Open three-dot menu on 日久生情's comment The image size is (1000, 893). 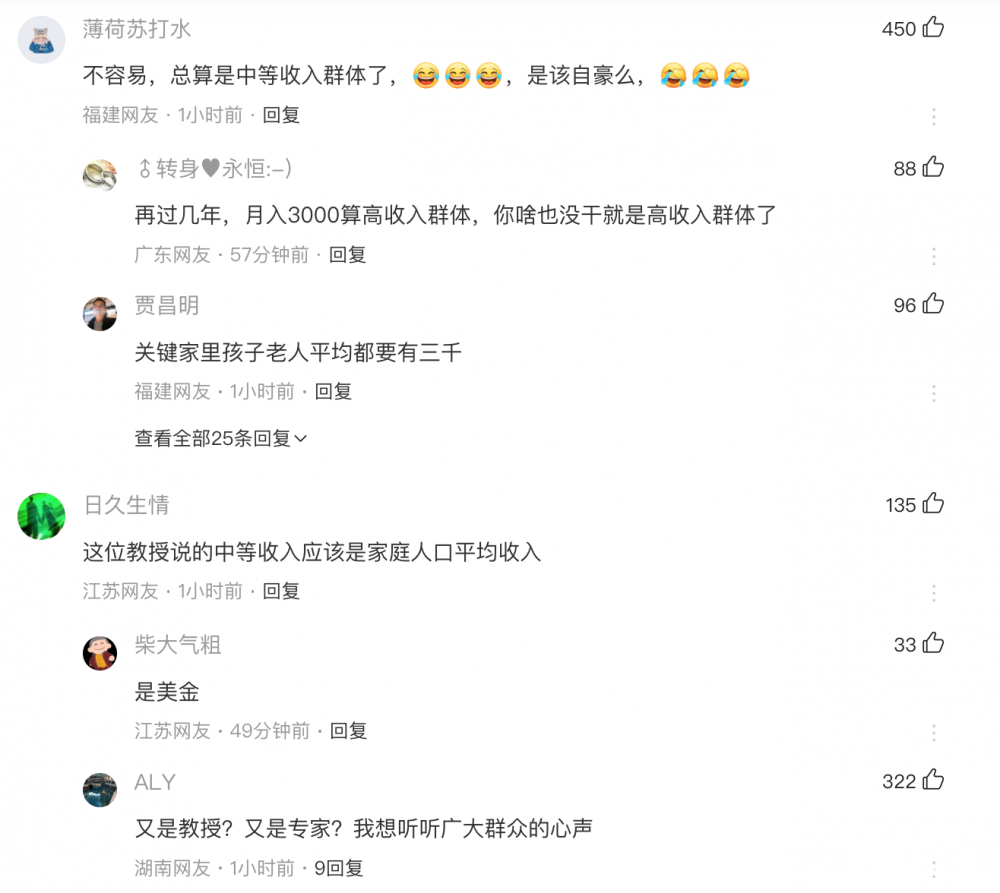coord(934,593)
